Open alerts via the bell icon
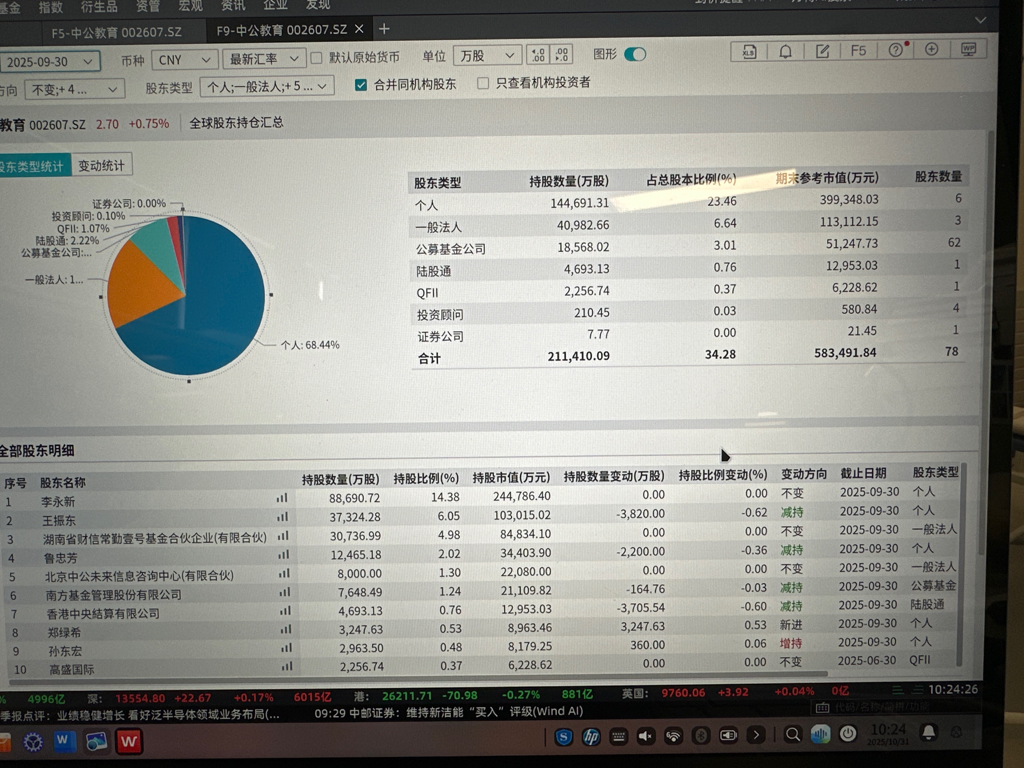This screenshot has height=768, width=1024. point(786,52)
